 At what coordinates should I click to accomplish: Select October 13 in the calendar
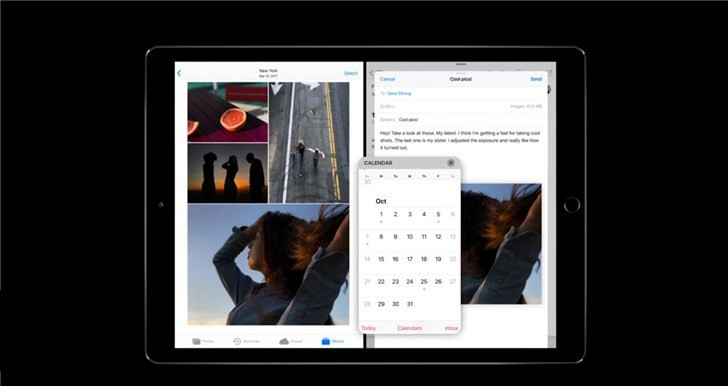point(453,237)
